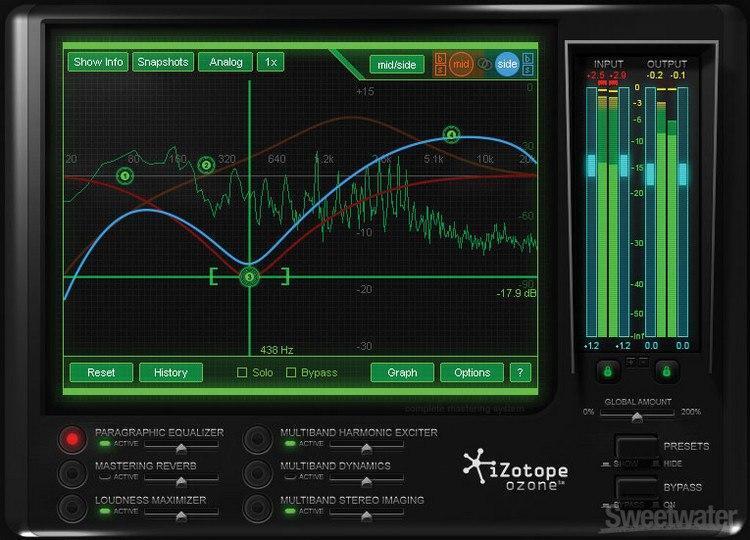Toggle Multiband Stereo Imaging ACTIVE indicator
Image resolution: width=750 pixels, height=540 pixels.
click(290, 511)
